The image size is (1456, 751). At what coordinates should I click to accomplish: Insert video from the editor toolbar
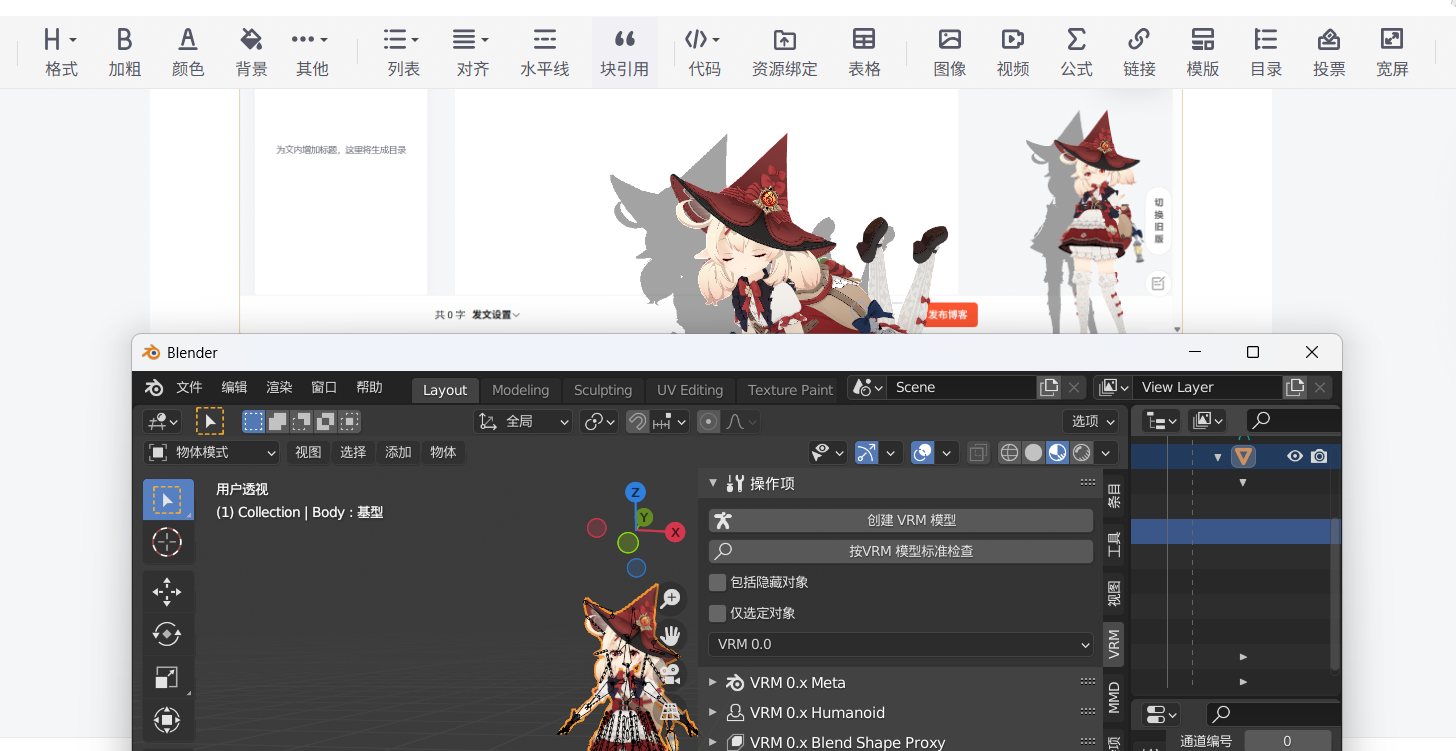pyautogui.click(x=1013, y=52)
